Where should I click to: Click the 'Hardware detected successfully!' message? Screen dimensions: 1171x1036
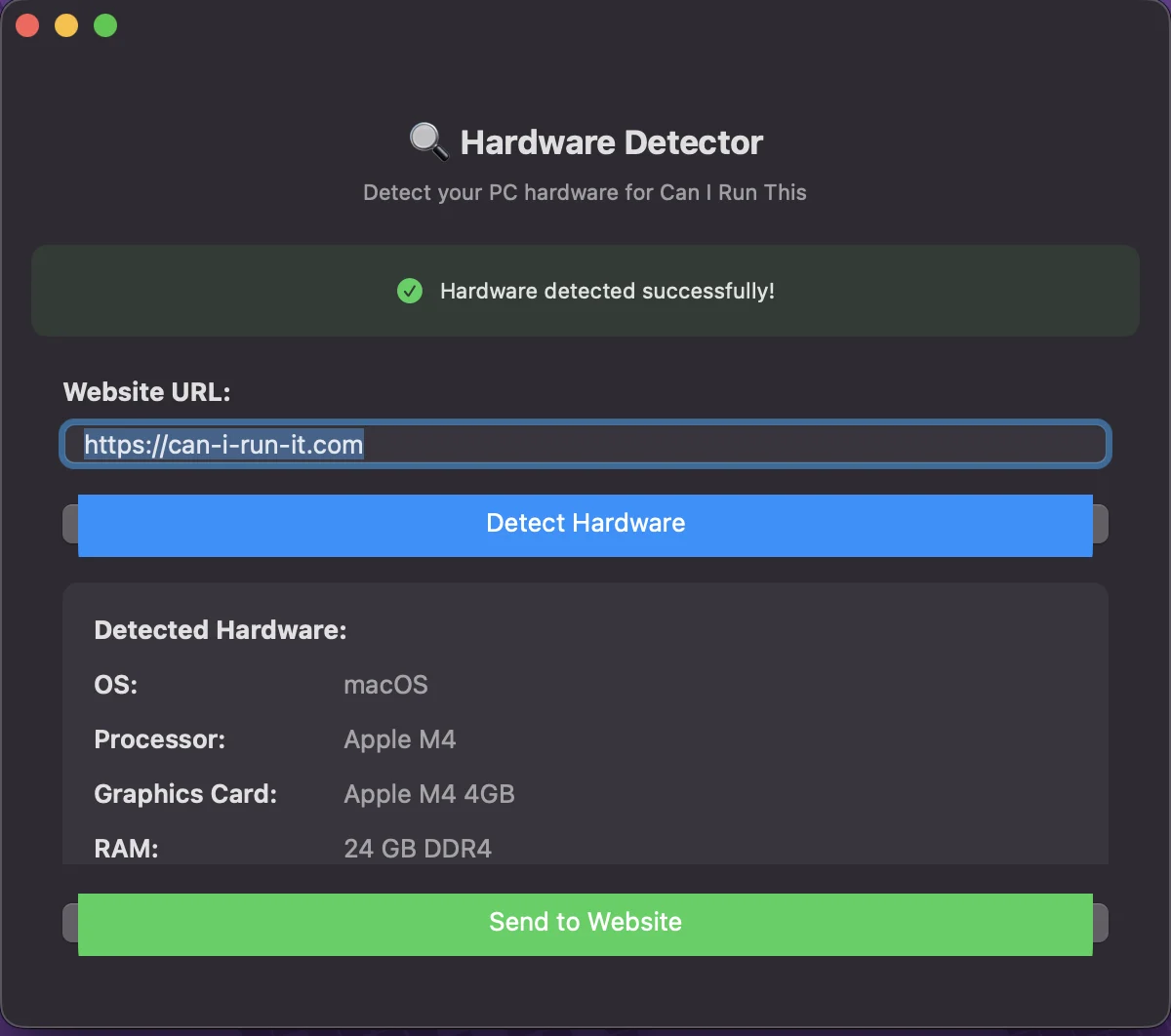pyautogui.click(x=607, y=291)
